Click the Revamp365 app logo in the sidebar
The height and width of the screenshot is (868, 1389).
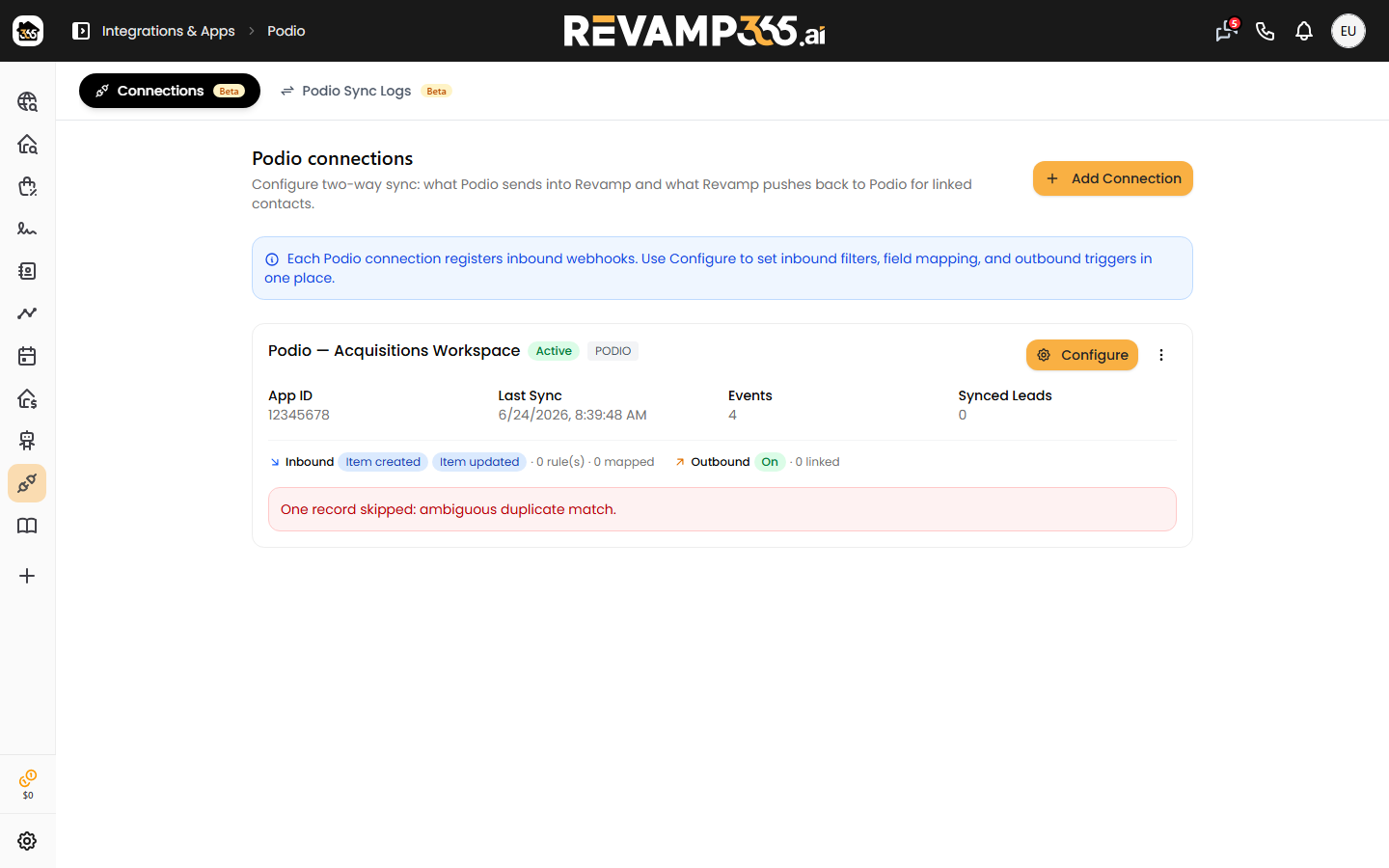pos(28,31)
